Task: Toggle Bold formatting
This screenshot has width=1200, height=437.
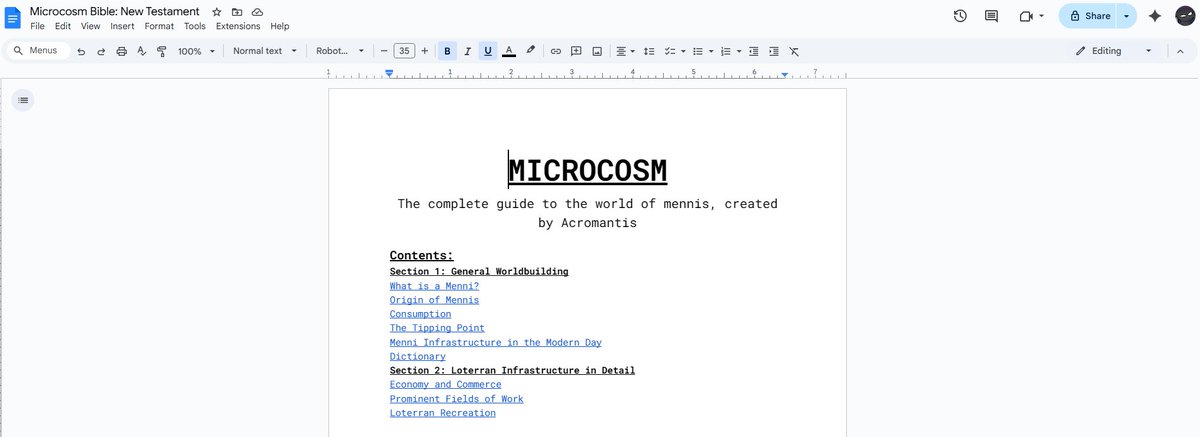Action: (x=447, y=51)
